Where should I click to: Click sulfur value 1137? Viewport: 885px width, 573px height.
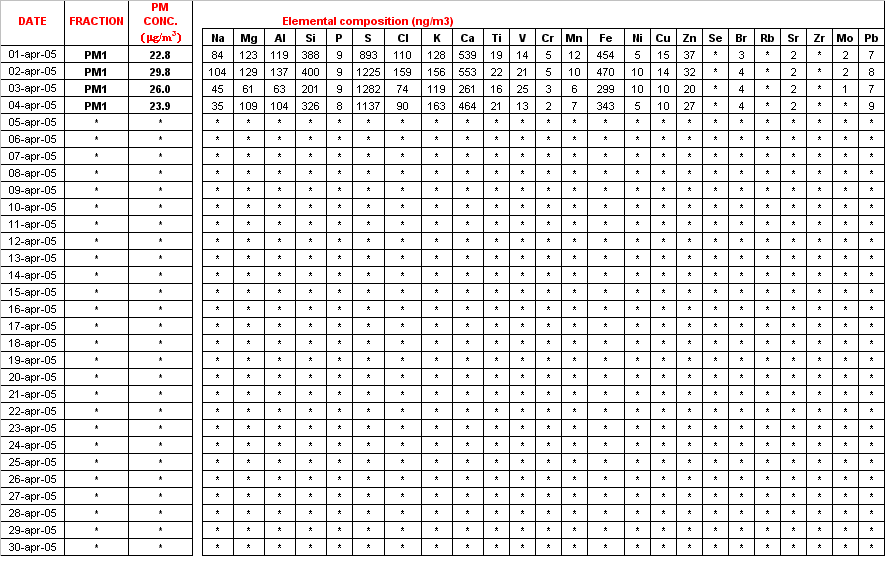point(368,106)
